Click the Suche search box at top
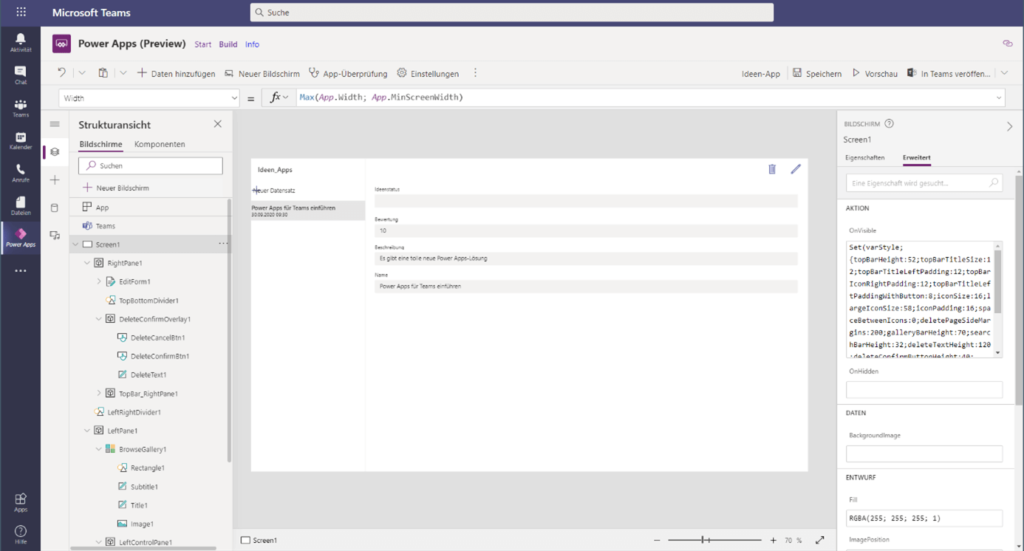Image resolution: width=1024 pixels, height=551 pixels. click(511, 12)
